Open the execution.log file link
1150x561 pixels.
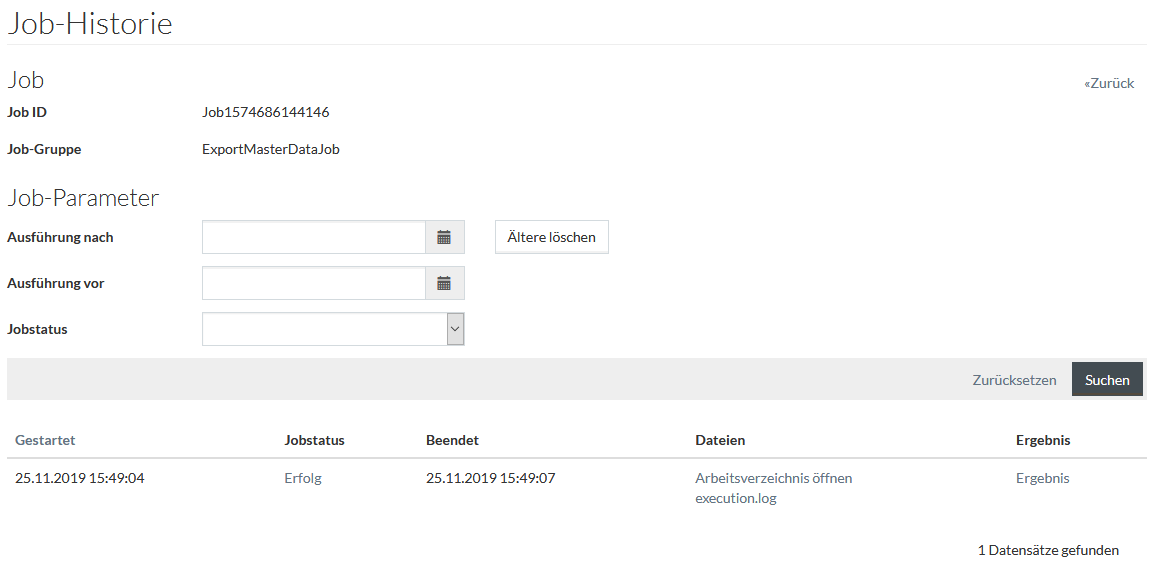coord(736,499)
